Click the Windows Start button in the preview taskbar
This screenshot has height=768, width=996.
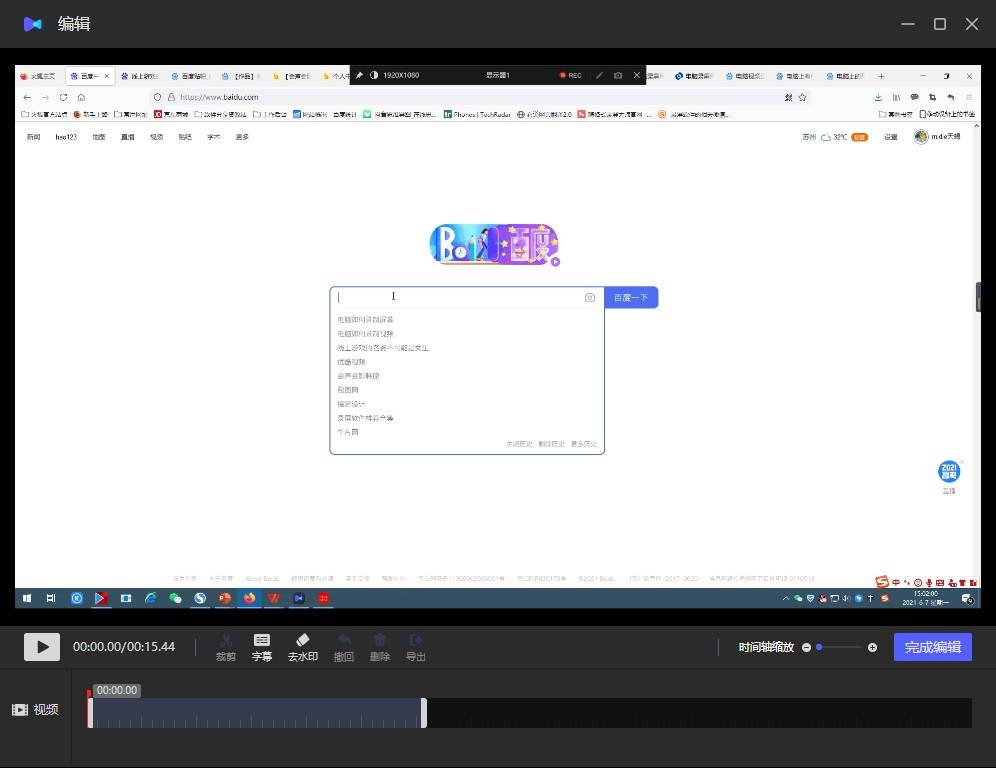(x=27, y=598)
